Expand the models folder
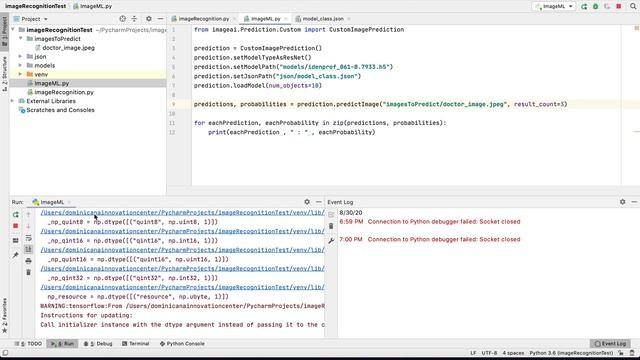 pos(20,65)
